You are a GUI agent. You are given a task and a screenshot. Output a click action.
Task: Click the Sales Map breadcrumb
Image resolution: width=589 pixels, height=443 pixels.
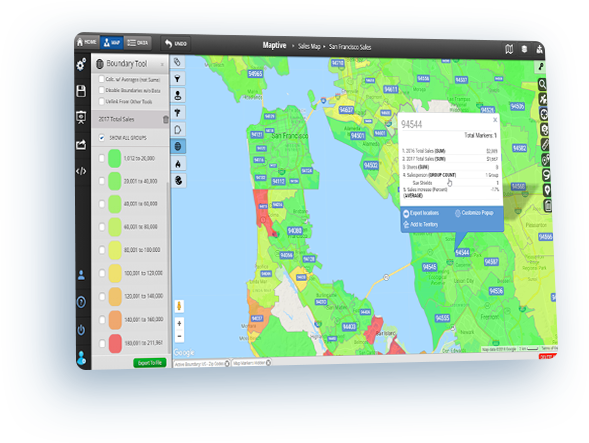pos(309,46)
